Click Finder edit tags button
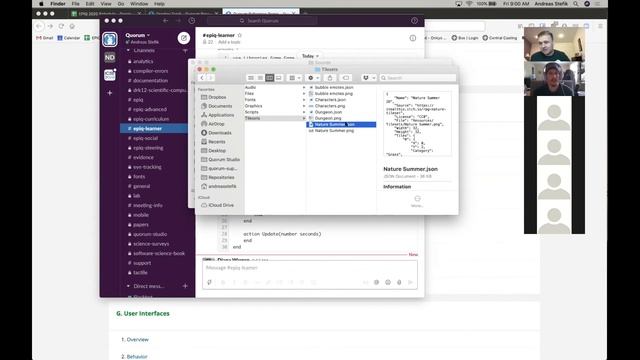 point(346,78)
